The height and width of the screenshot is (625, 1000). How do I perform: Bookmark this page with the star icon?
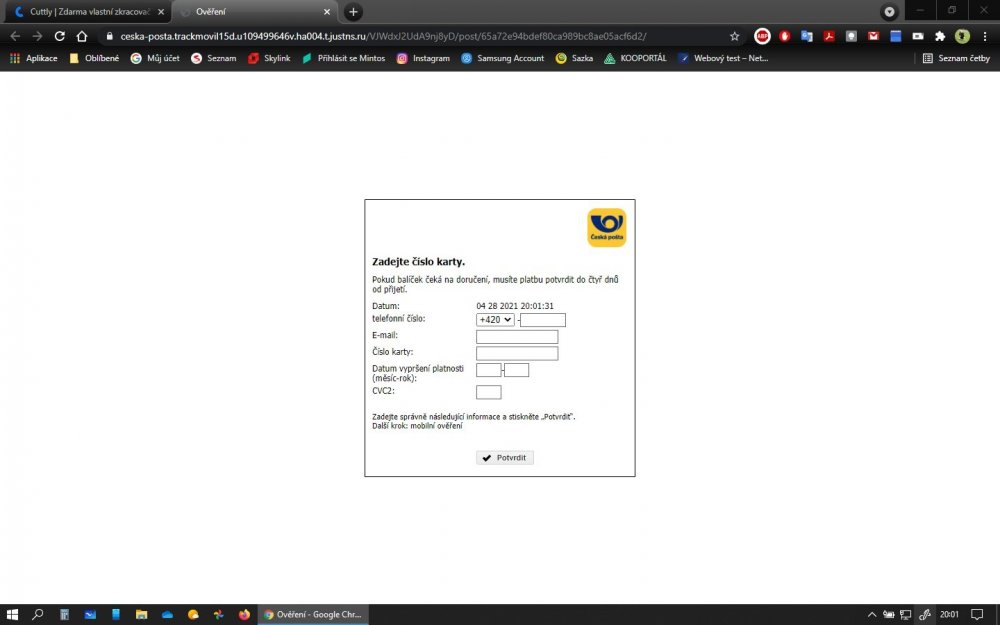(x=735, y=36)
